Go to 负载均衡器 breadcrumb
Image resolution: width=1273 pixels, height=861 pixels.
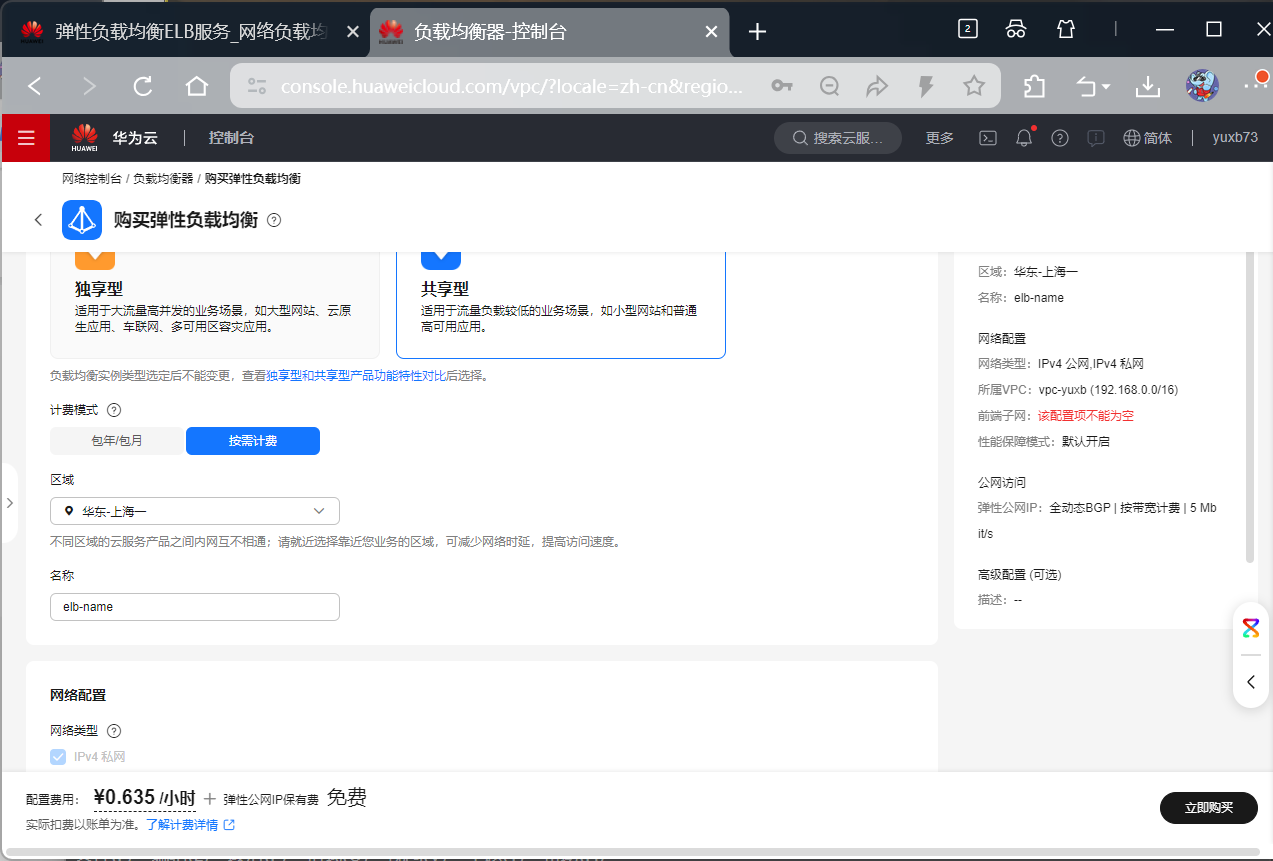point(163,178)
